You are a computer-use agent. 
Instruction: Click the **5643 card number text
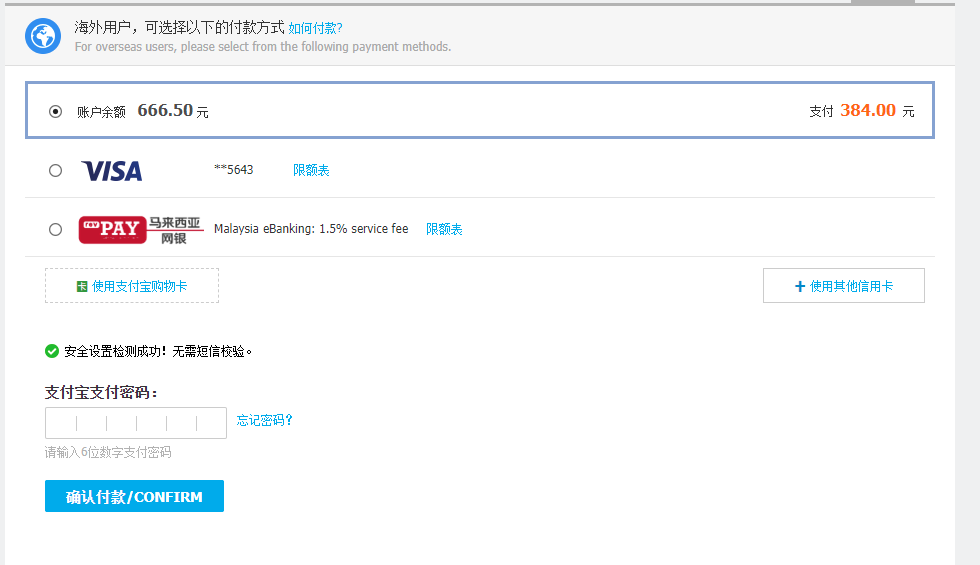(234, 169)
